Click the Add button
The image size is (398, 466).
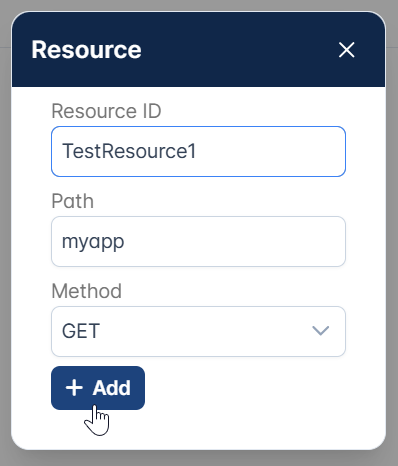pos(98,388)
